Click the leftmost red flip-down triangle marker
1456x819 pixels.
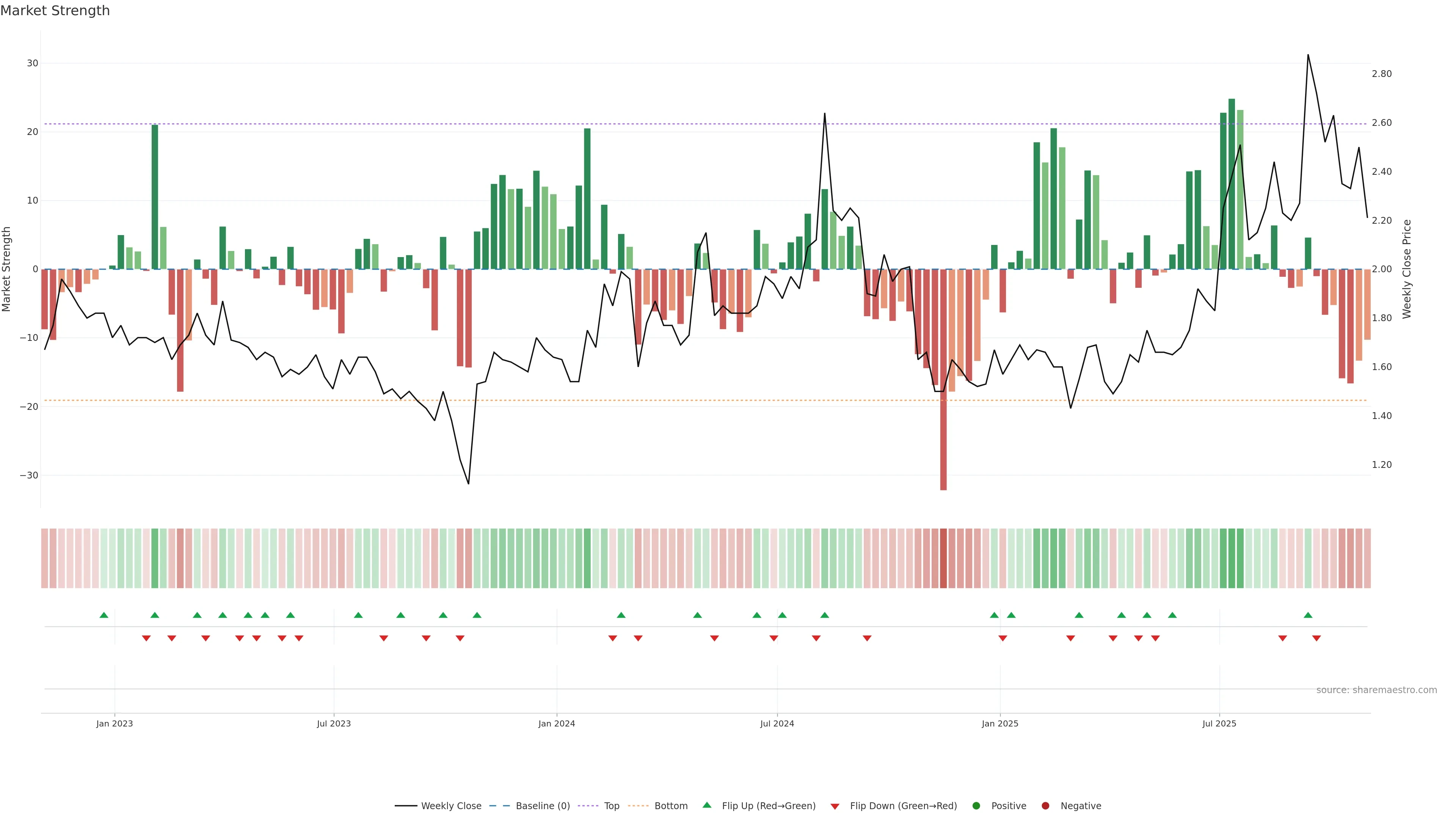tap(146, 638)
